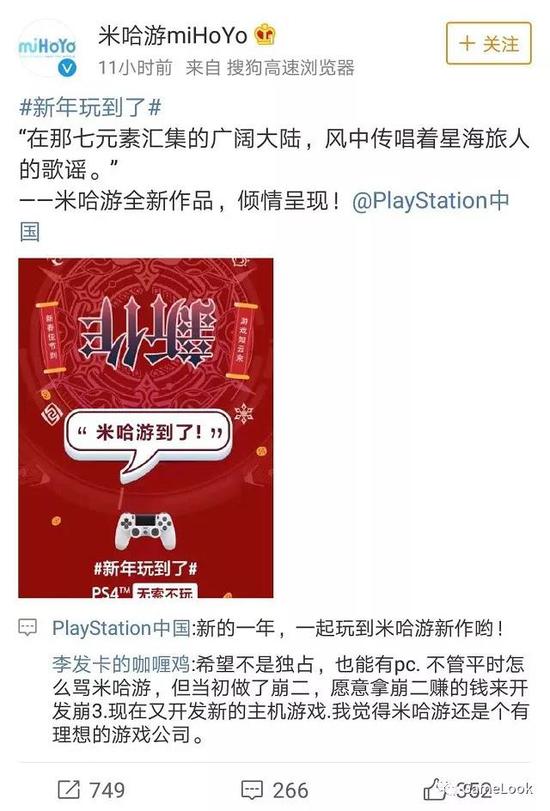View the red 新作 poster image

coord(146,428)
